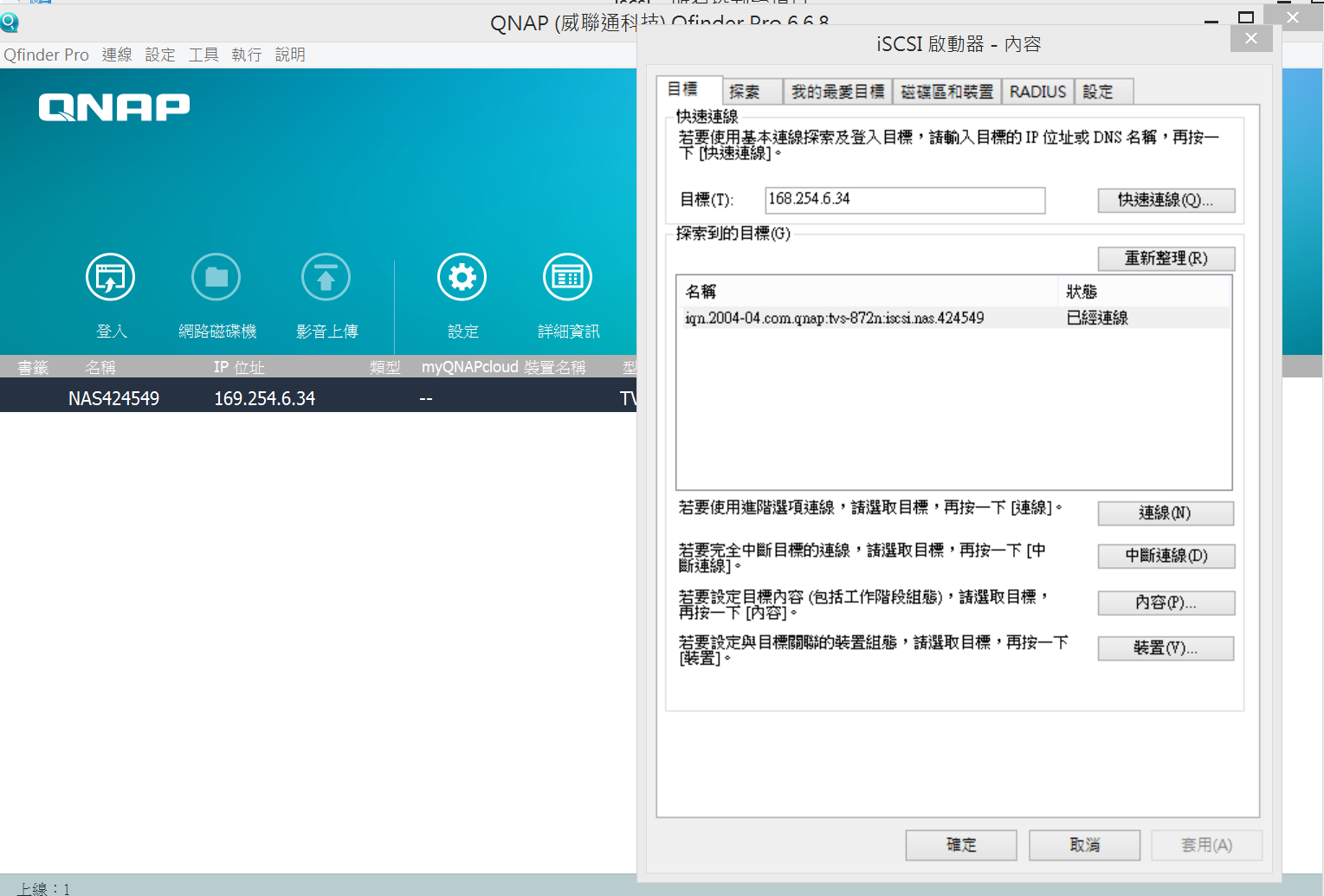This screenshot has height=896, width=1324.
Task: Maximize the Qfinder Pro window
Action: [x=1246, y=17]
